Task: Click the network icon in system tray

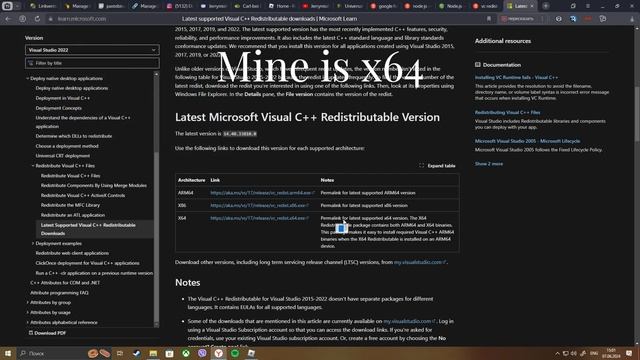Action: coord(565,353)
